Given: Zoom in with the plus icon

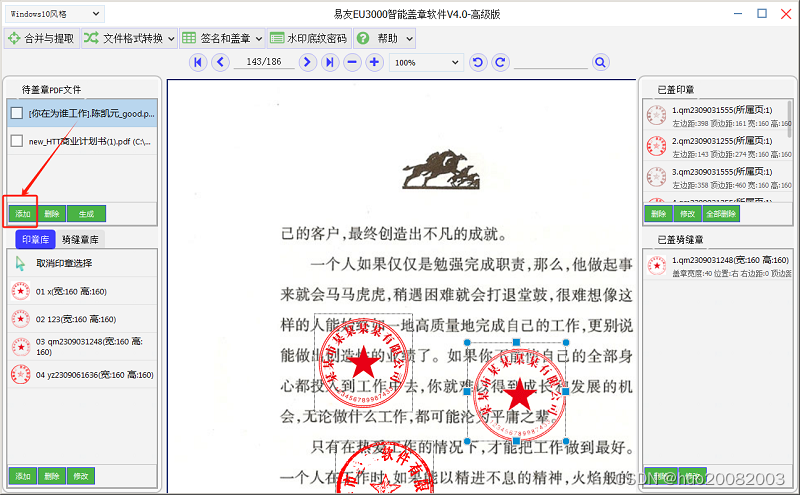Looking at the screenshot, I should point(374,62).
